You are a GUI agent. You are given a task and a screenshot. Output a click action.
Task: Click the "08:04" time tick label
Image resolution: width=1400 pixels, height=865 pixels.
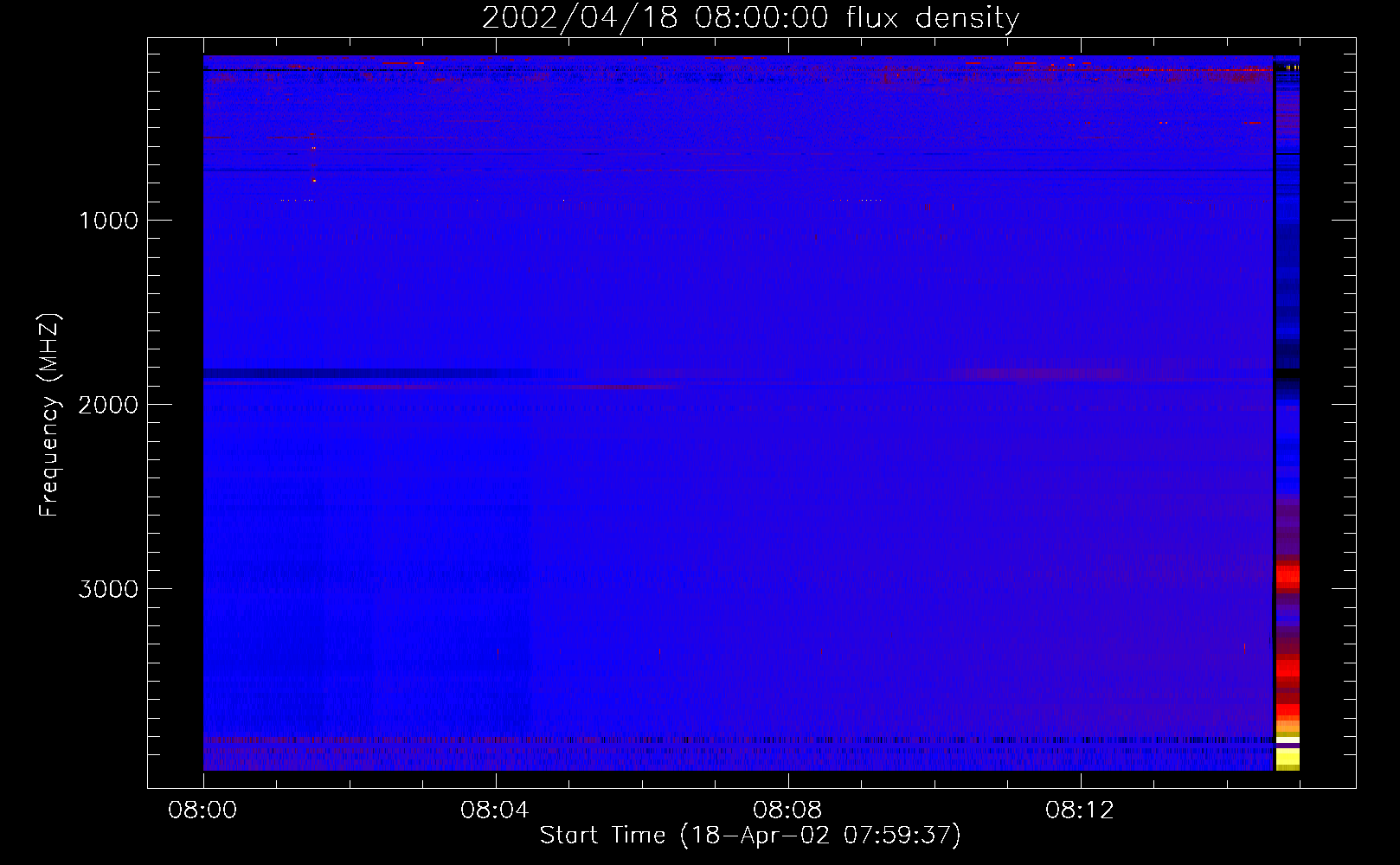coord(495,811)
